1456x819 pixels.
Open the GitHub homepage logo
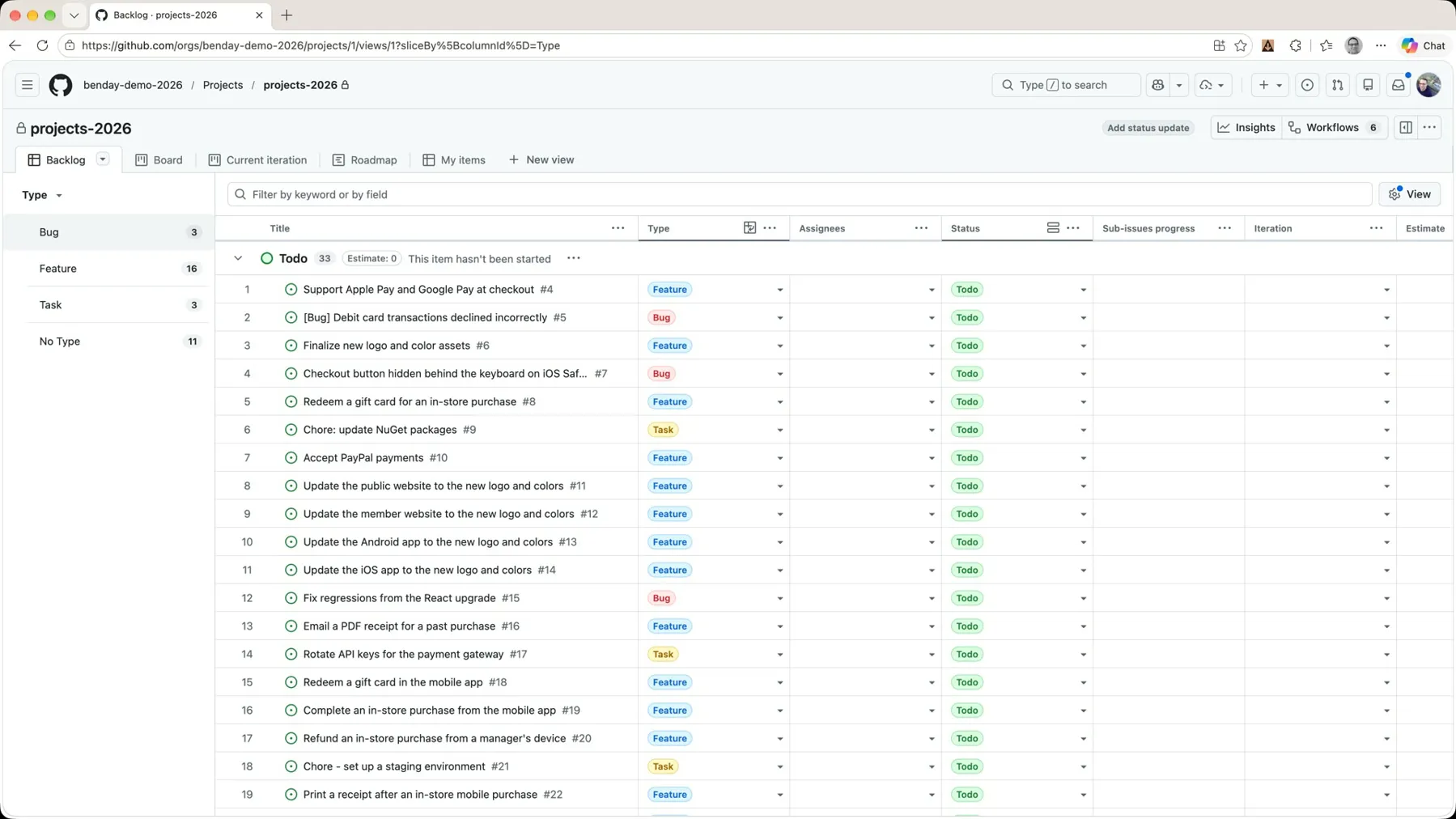pyautogui.click(x=61, y=85)
